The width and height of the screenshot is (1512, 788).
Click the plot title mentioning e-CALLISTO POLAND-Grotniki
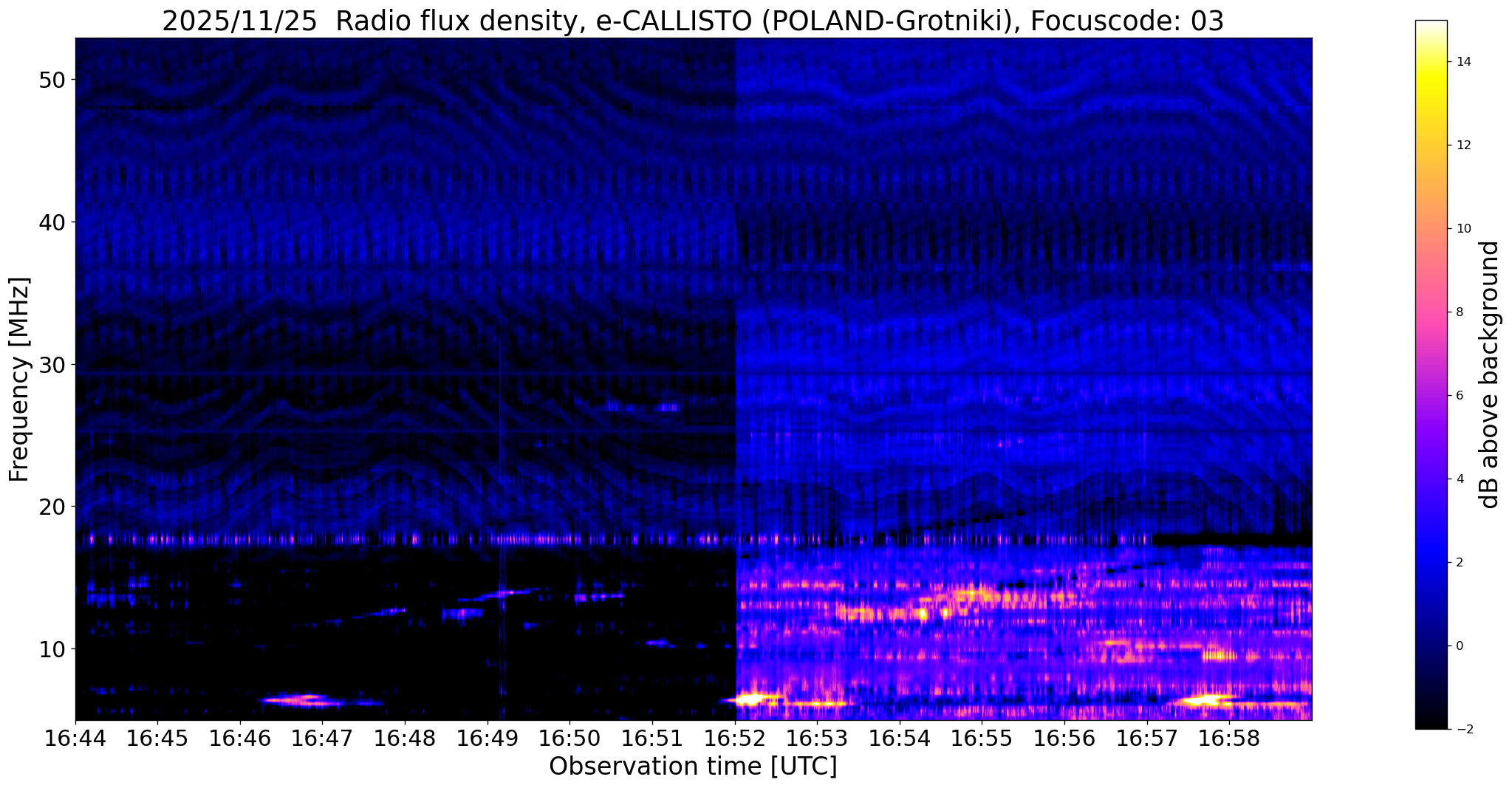click(693, 21)
